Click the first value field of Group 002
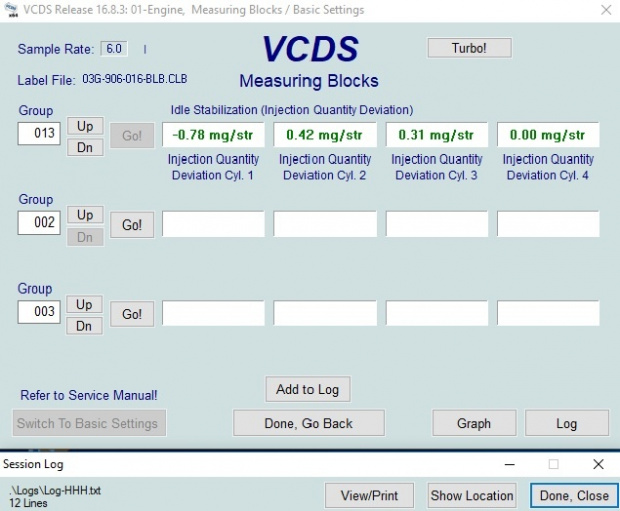The image size is (620, 511). point(213,224)
